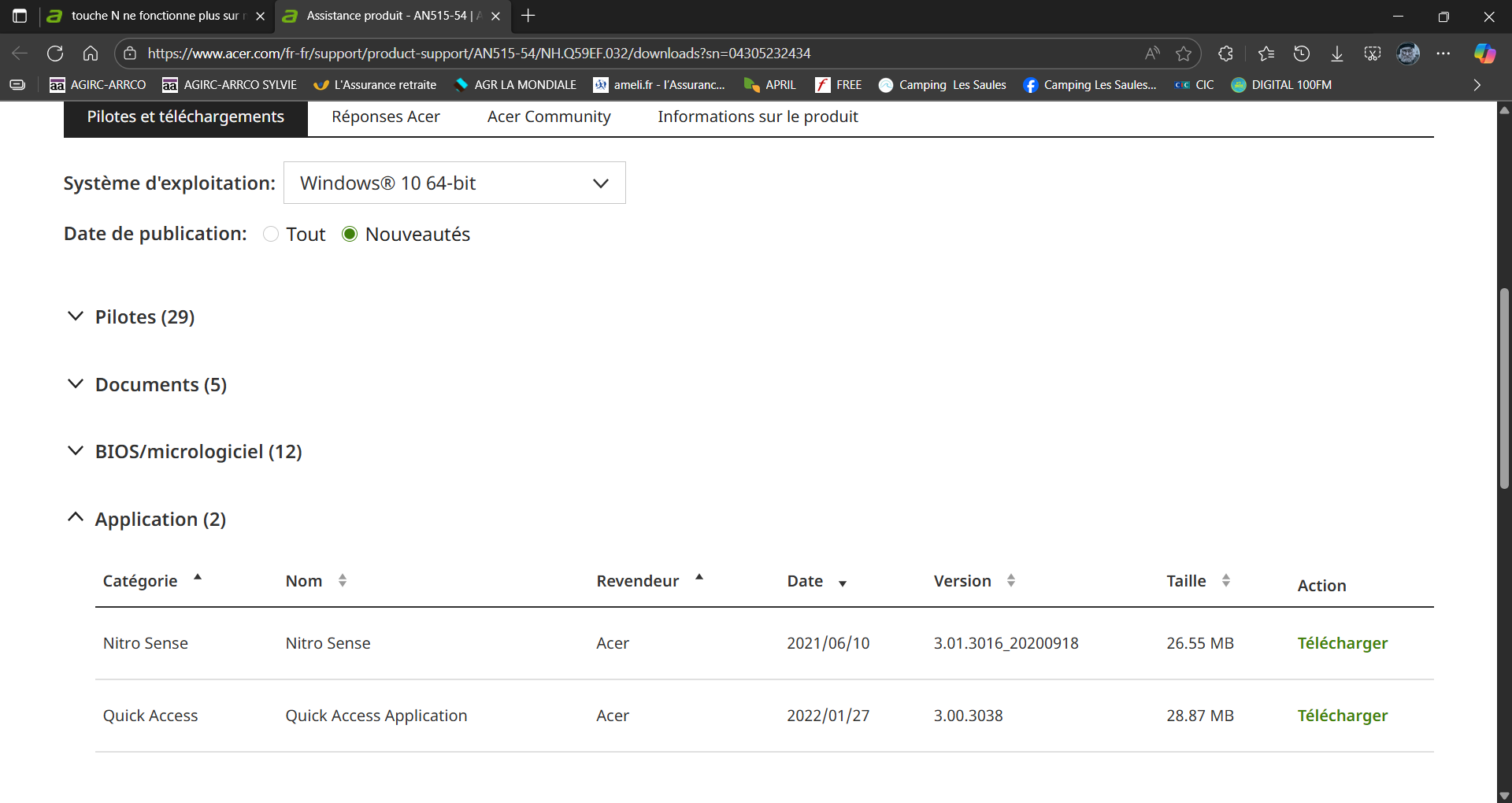Open the user profile avatar
Screen dimensions: 1512x803
[1408, 54]
